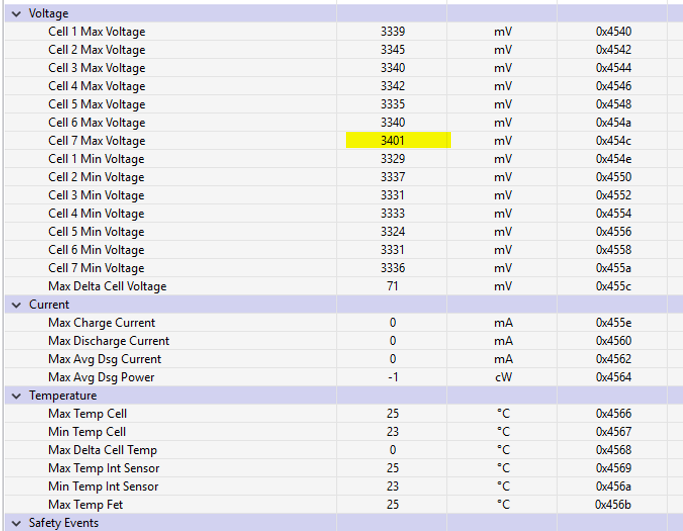This screenshot has width=683, height=531.
Task: Click the cW unit of Max Avg Dsg Power
Action: coord(503,377)
